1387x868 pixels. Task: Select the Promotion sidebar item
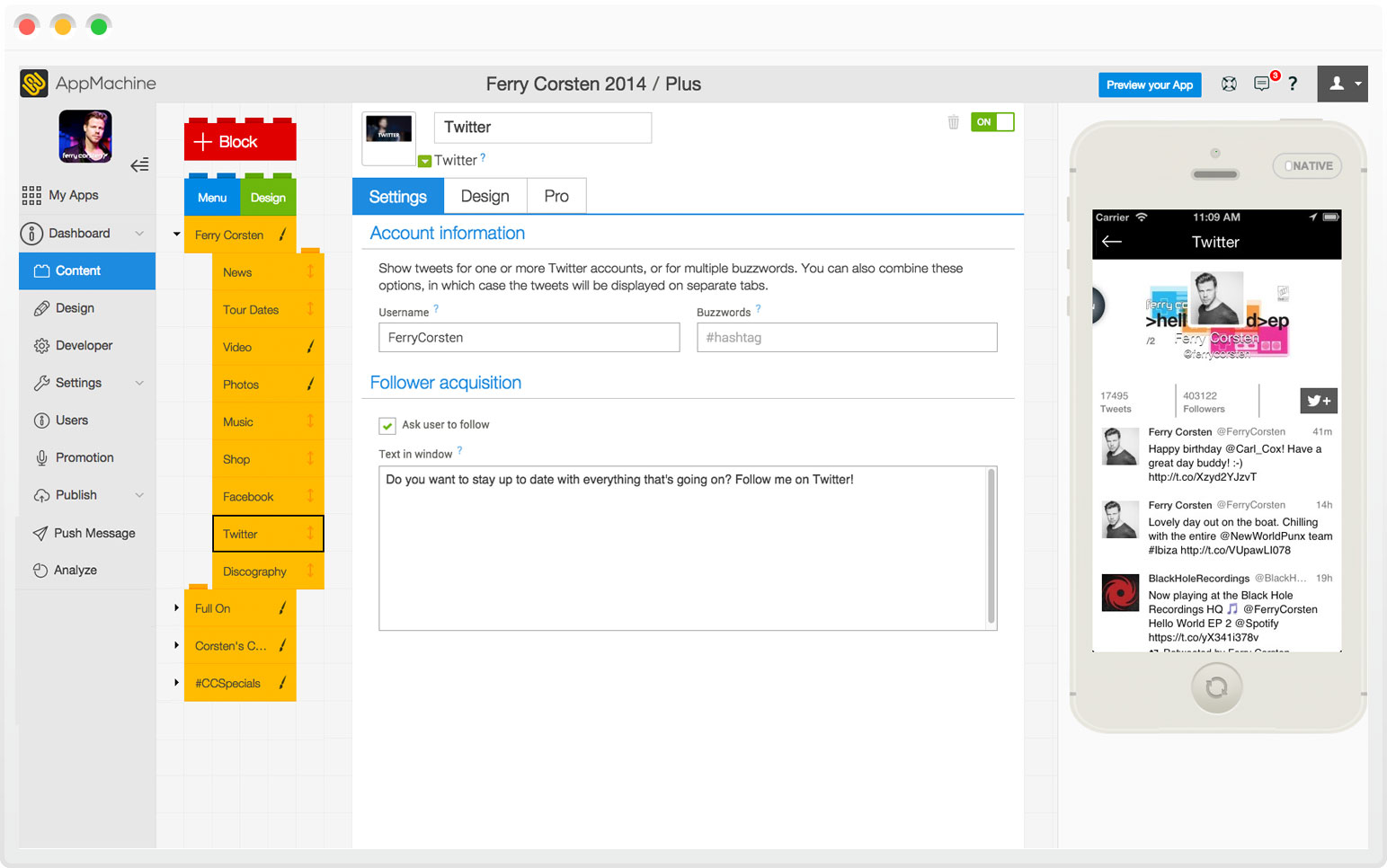(x=83, y=457)
